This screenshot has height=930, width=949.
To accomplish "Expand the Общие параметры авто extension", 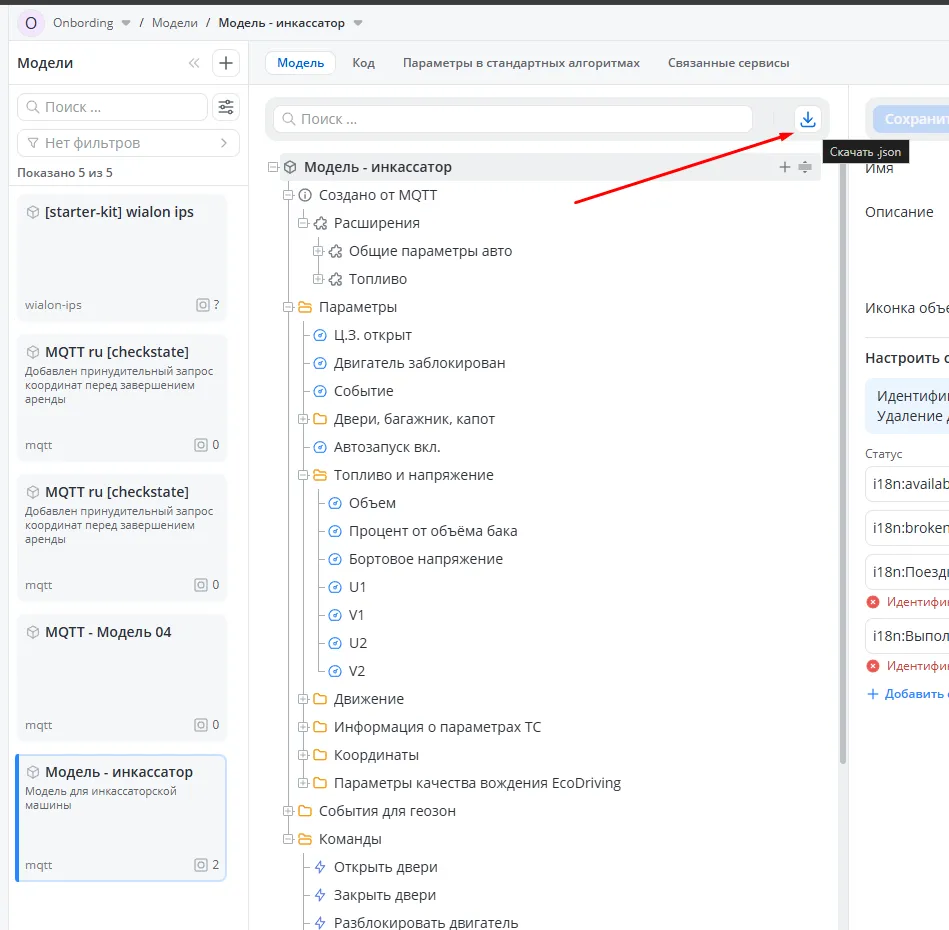I will (x=319, y=251).
